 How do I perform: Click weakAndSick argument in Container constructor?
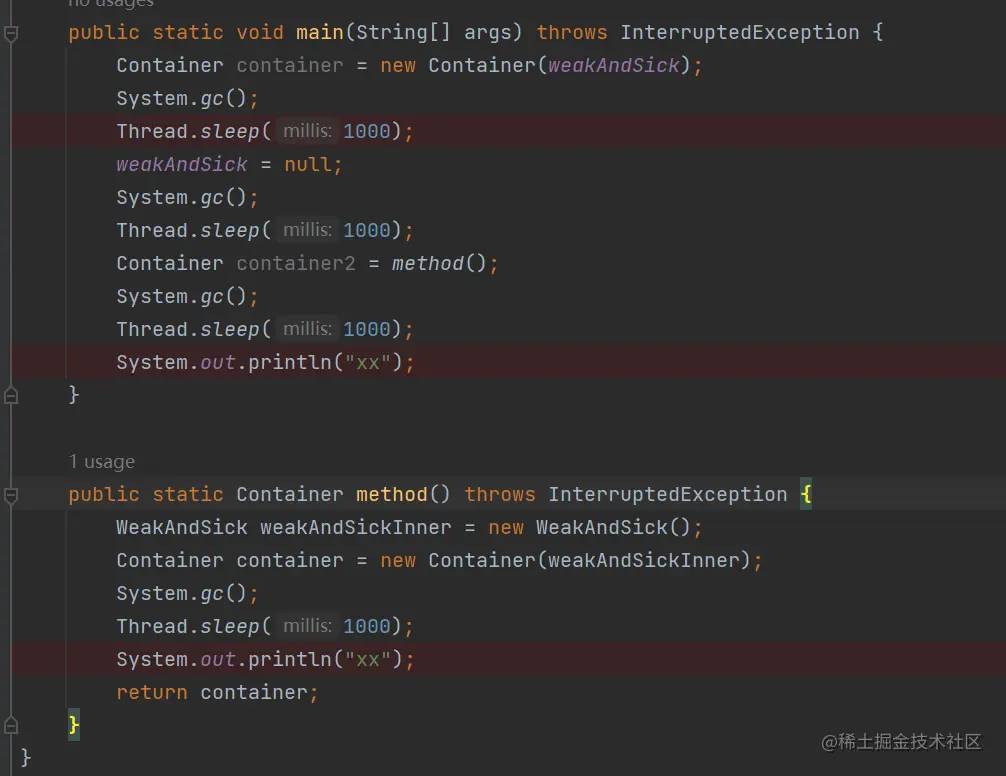tap(613, 66)
